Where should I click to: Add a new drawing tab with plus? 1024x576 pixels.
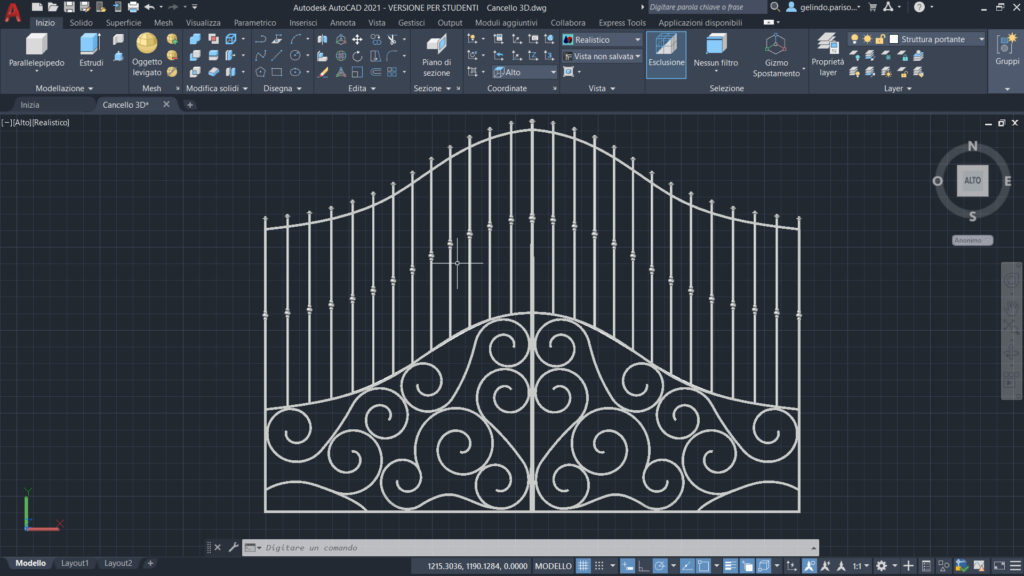tap(189, 104)
